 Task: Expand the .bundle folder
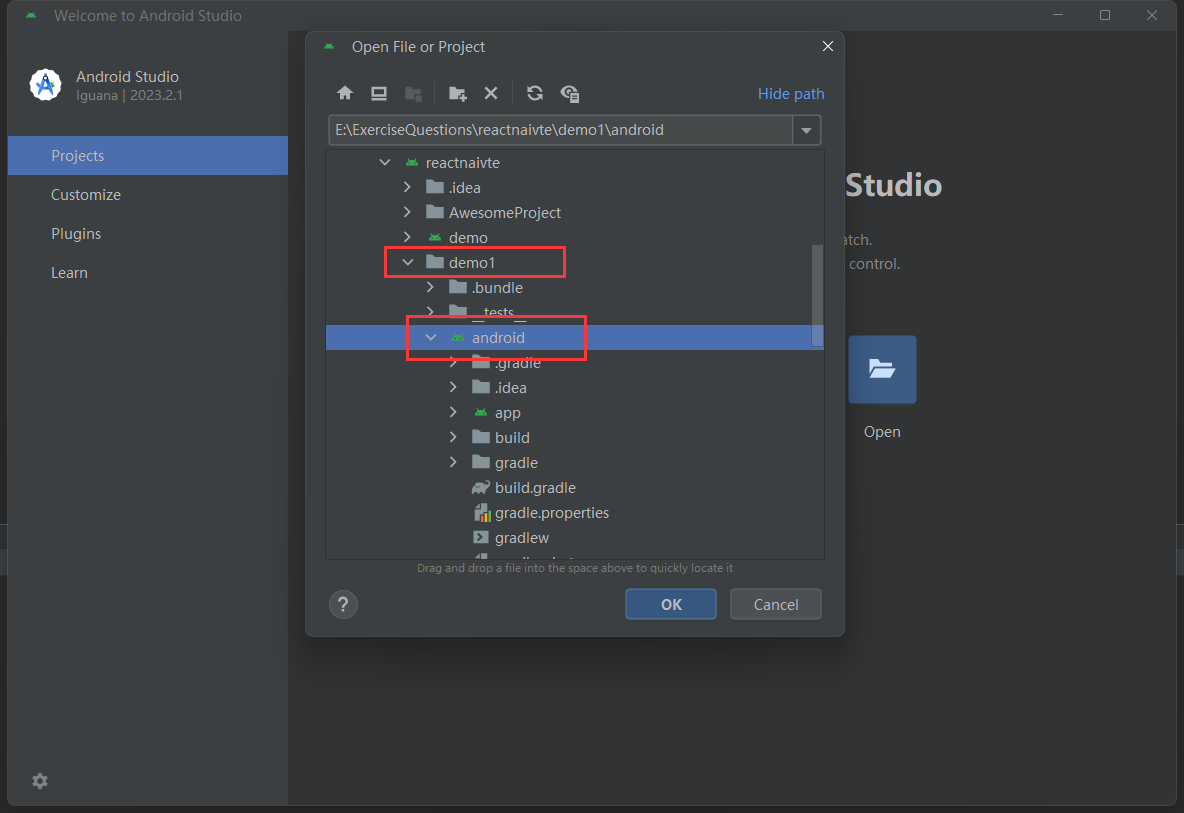[x=430, y=287]
